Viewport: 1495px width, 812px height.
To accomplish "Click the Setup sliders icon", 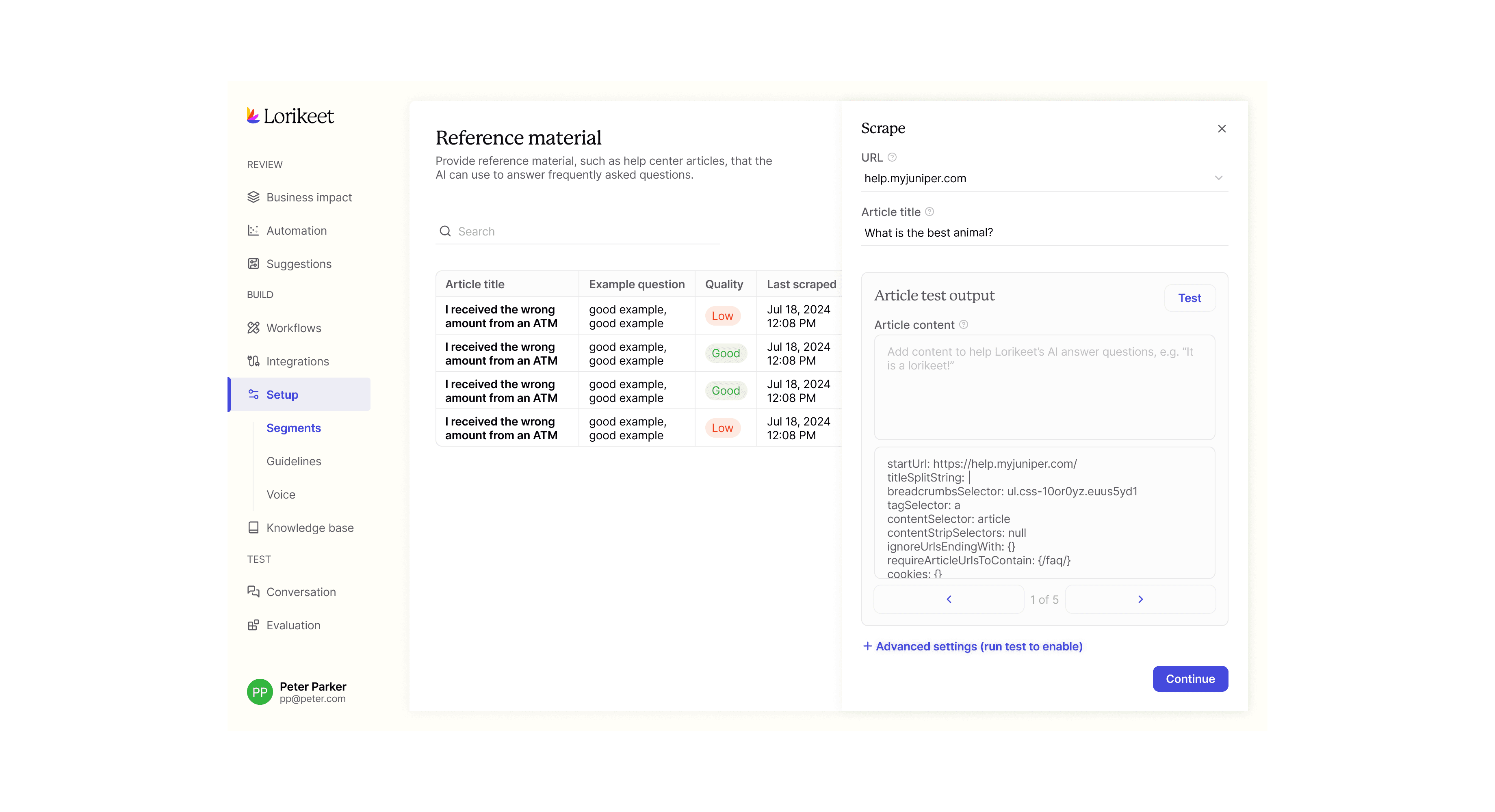I will tap(253, 394).
